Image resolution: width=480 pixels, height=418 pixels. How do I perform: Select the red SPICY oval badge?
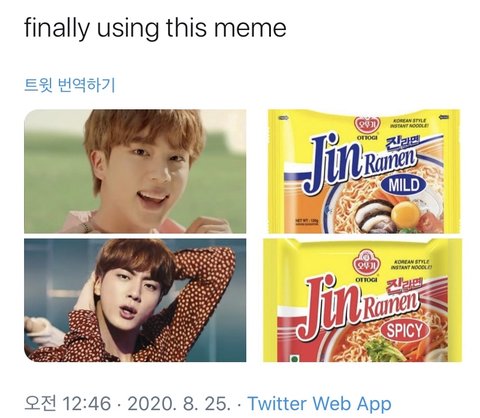404,331
